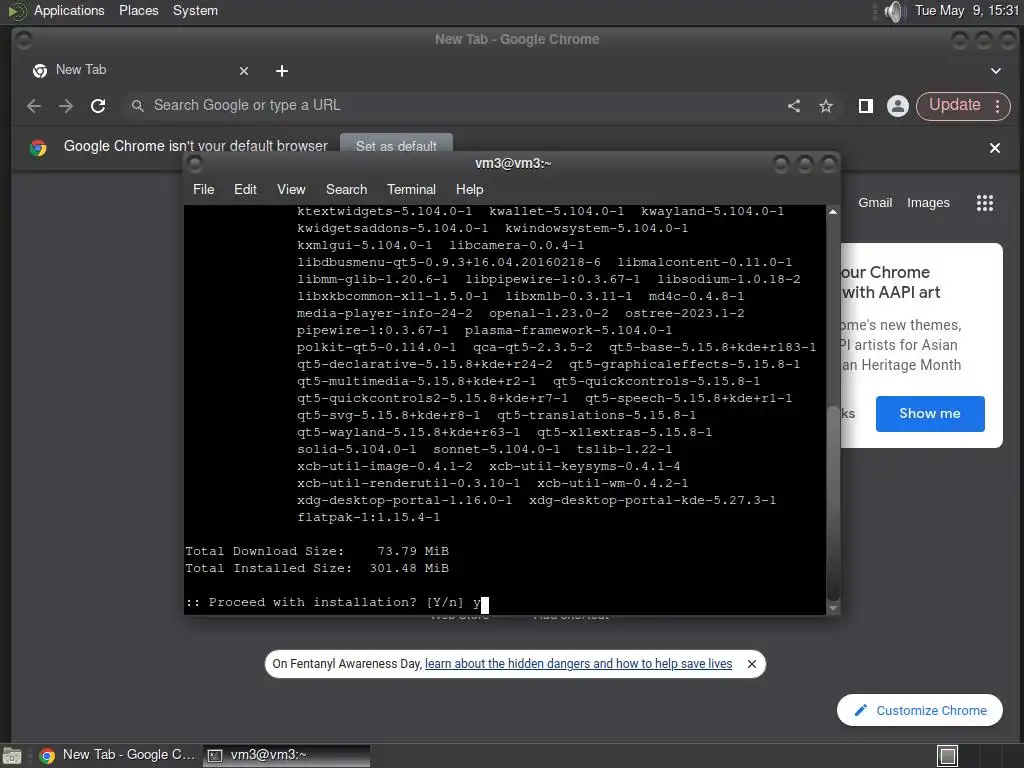
Task: Open Customize Chrome
Action: [920, 710]
